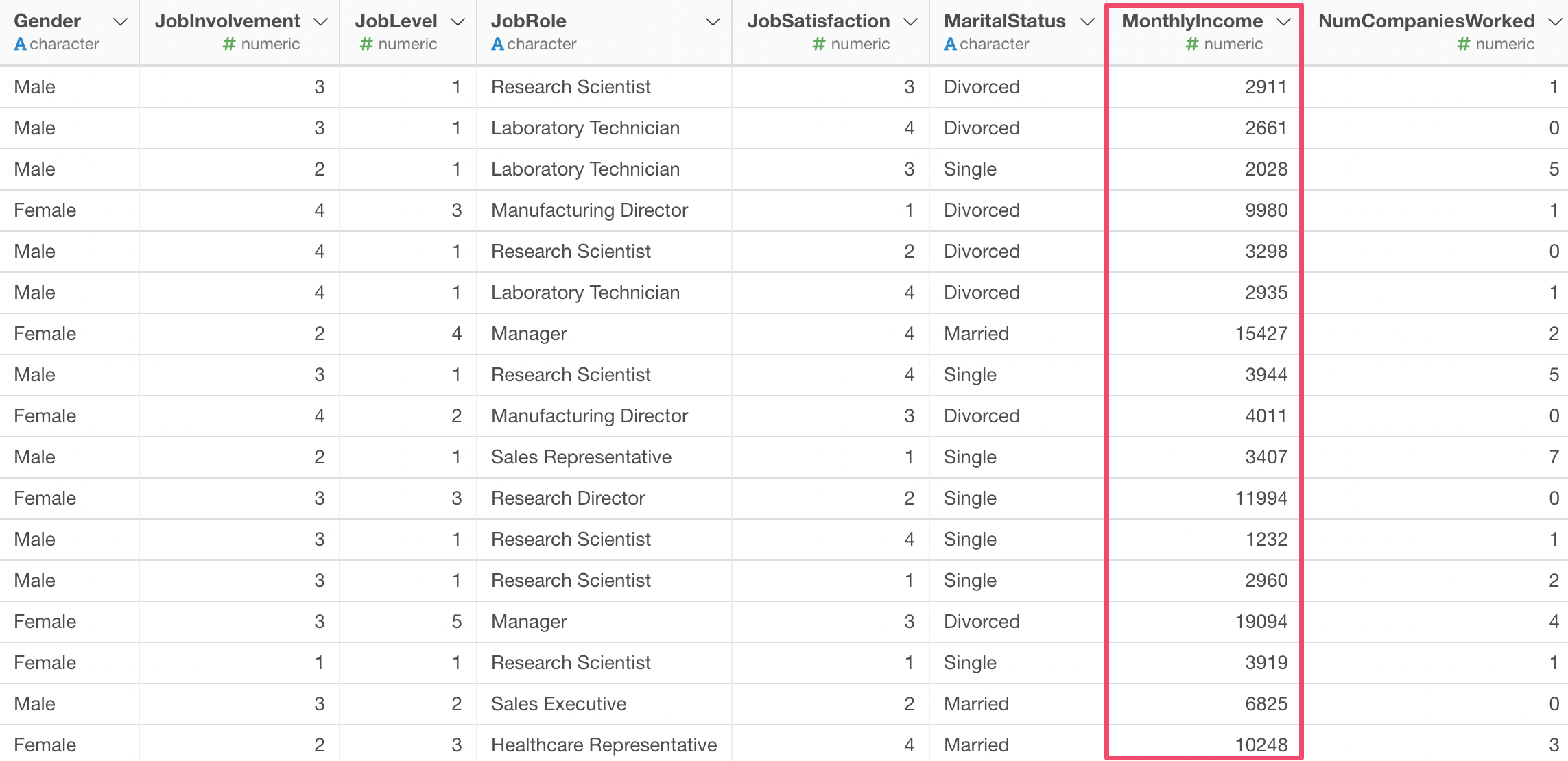Click the numeric type icon under JobSatisfaction
The image size is (1568, 761).
pos(819,45)
